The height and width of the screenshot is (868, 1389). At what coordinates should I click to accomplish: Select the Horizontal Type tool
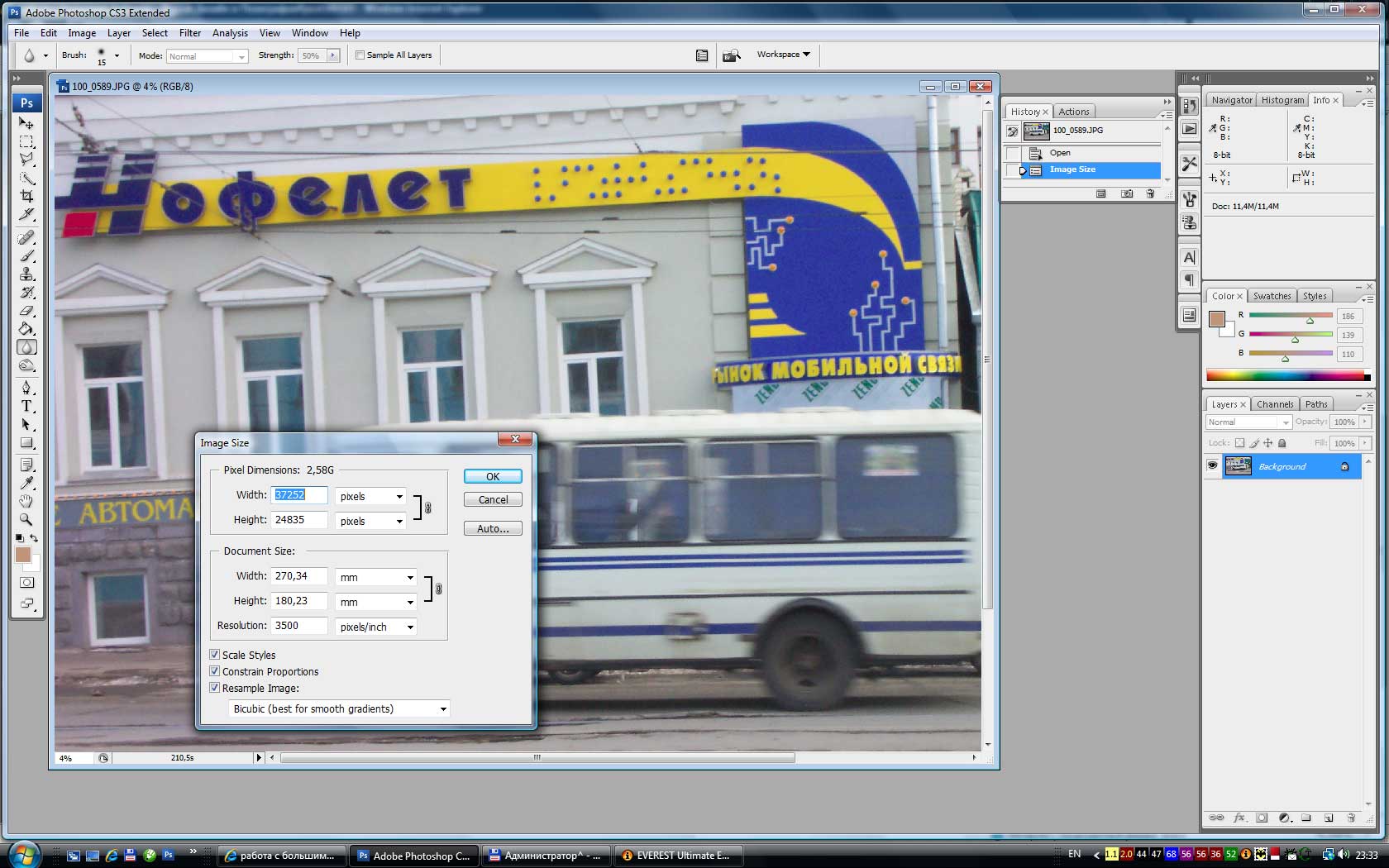pyautogui.click(x=26, y=406)
